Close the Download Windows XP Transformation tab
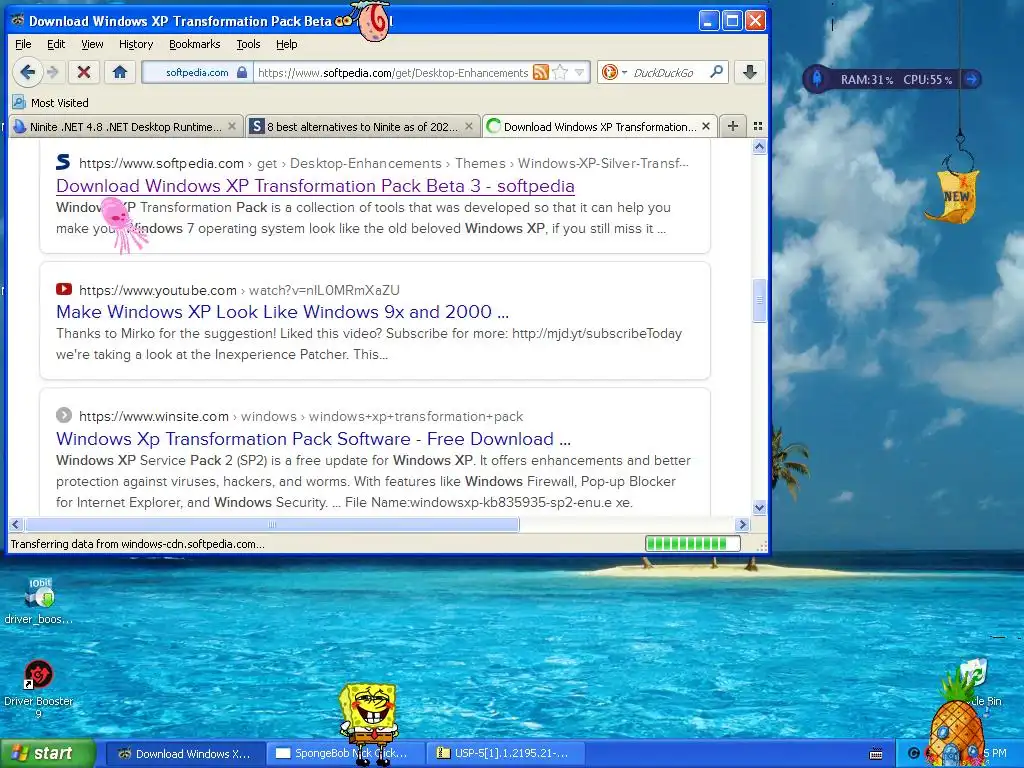Viewport: 1024px width, 768px height. pos(705,127)
